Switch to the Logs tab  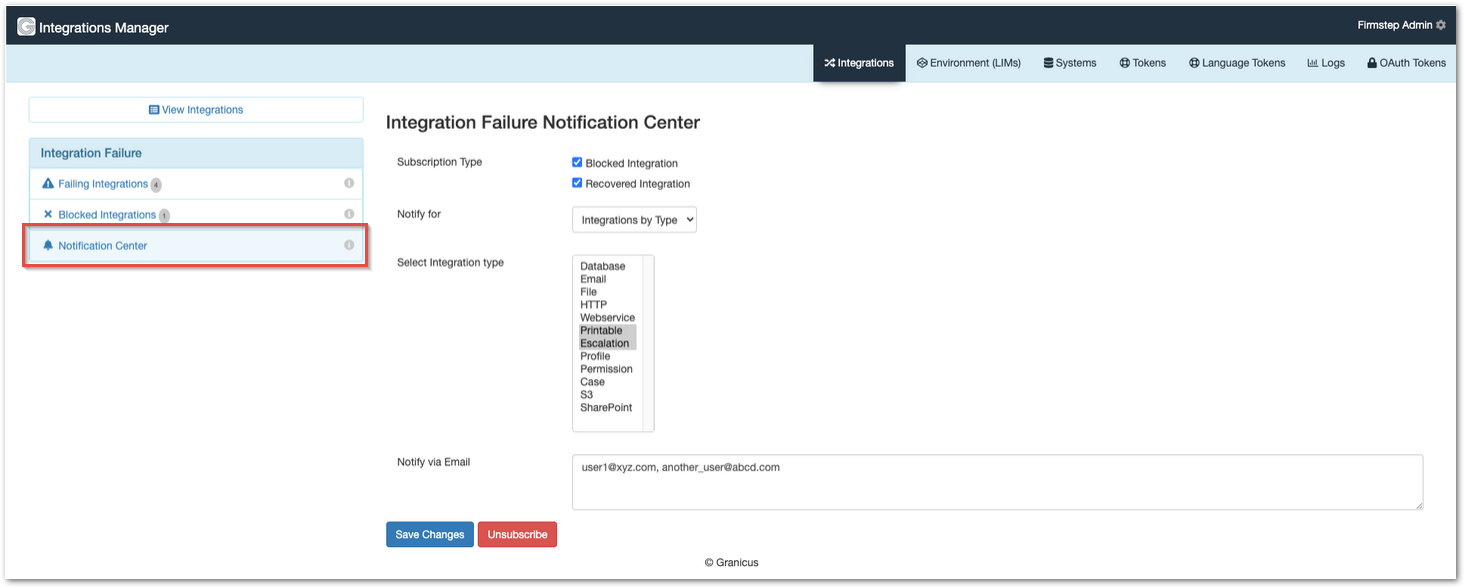pyautogui.click(x=1326, y=63)
